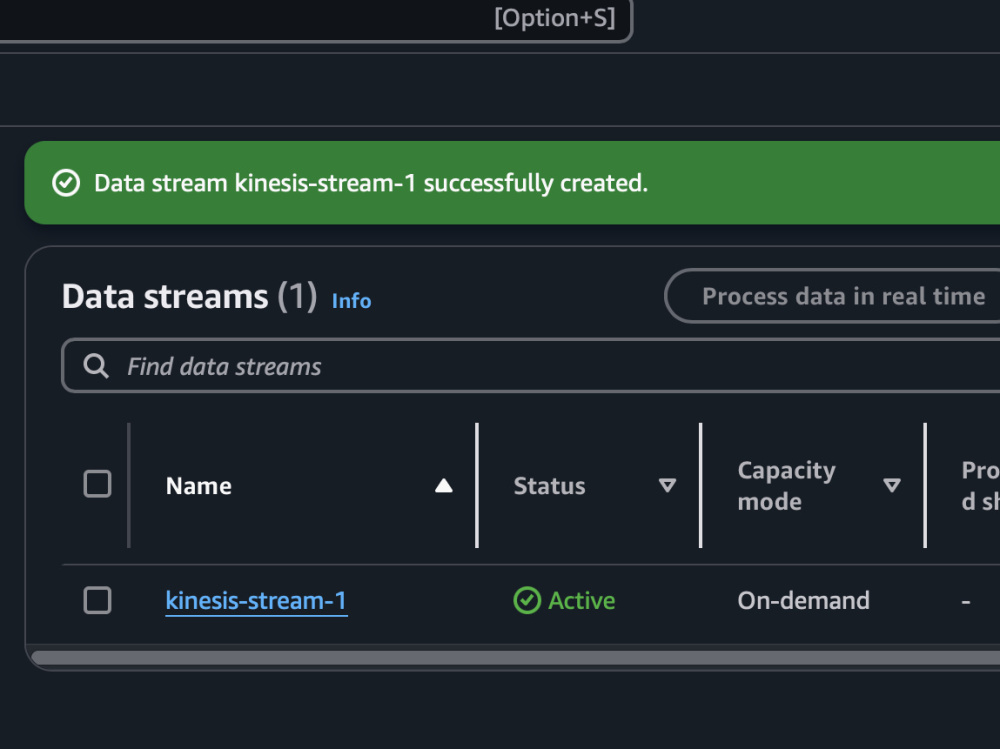1000x749 pixels.
Task: Click the On-demand capacity mode cell
Action: 804,601
